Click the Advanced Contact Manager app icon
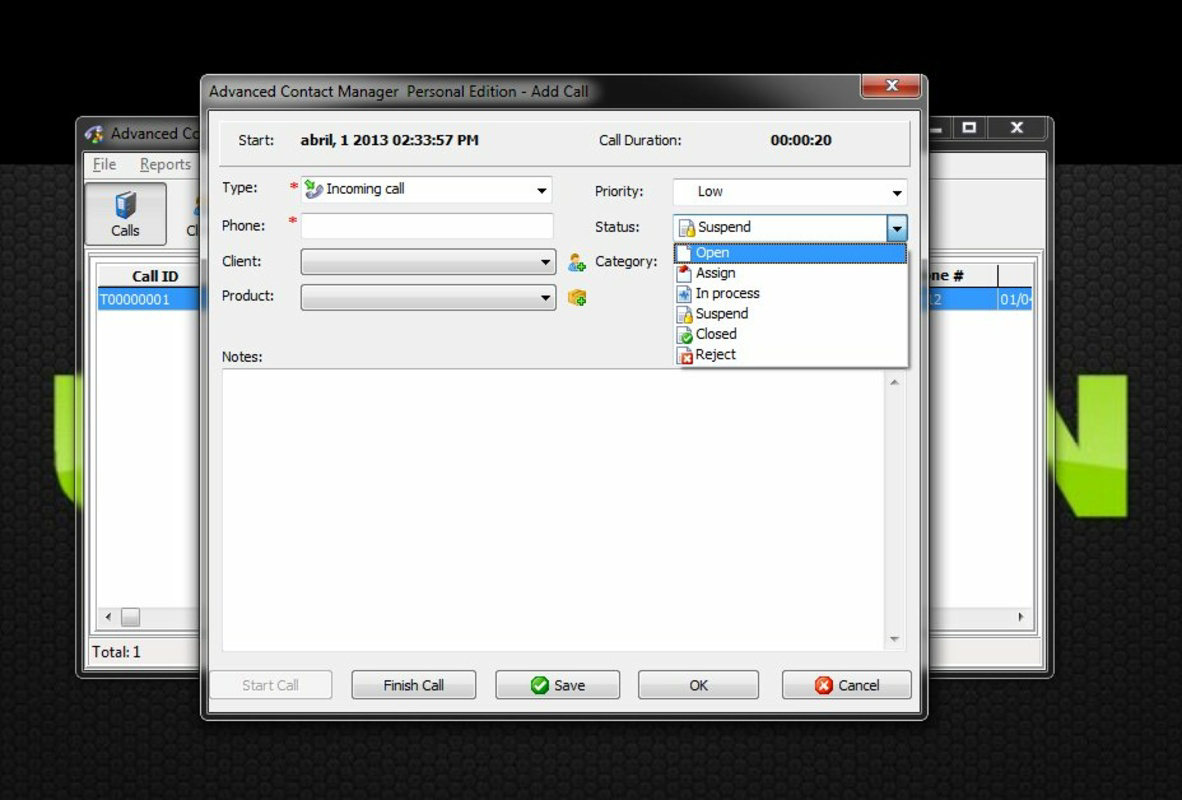 94,134
